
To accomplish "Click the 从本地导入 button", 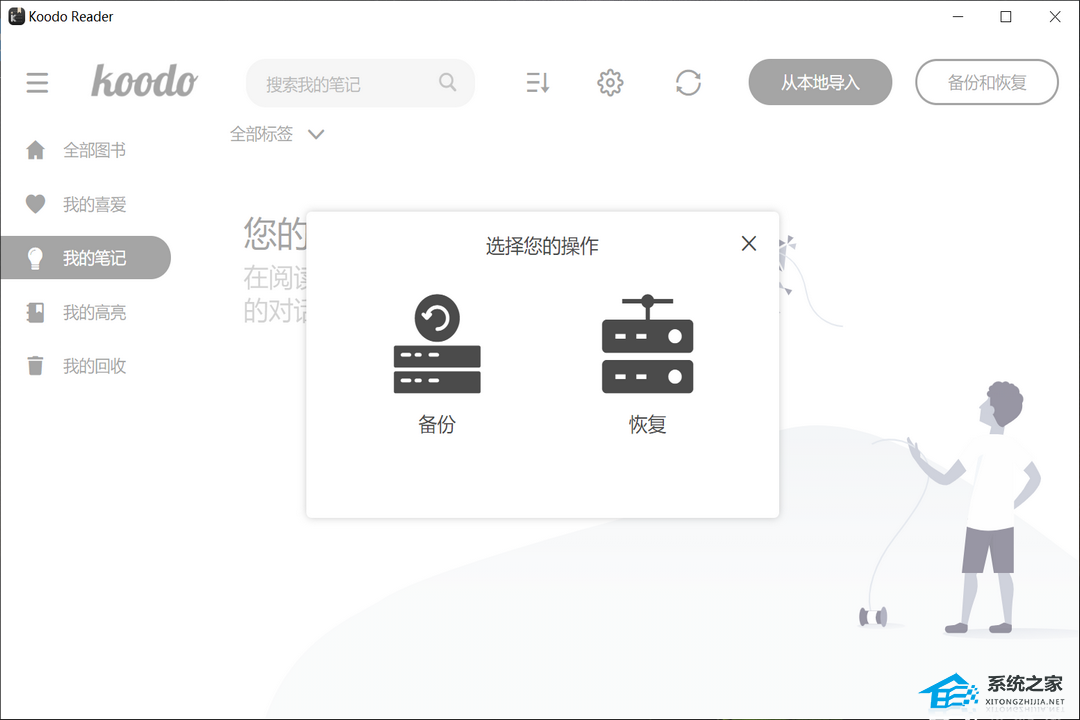I will 820,82.
